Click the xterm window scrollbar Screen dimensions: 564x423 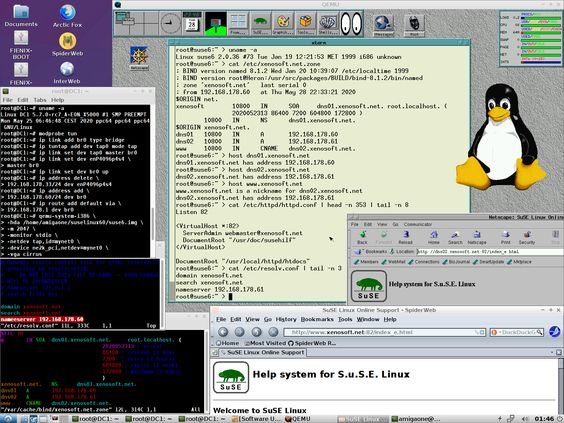pyautogui.click(x=172, y=173)
